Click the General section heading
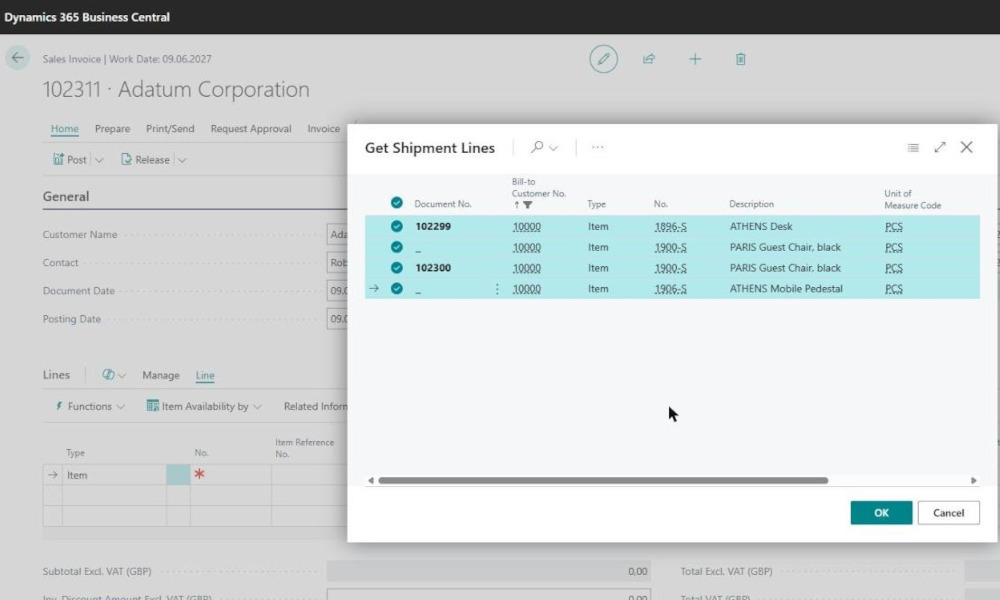 click(66, 196)
